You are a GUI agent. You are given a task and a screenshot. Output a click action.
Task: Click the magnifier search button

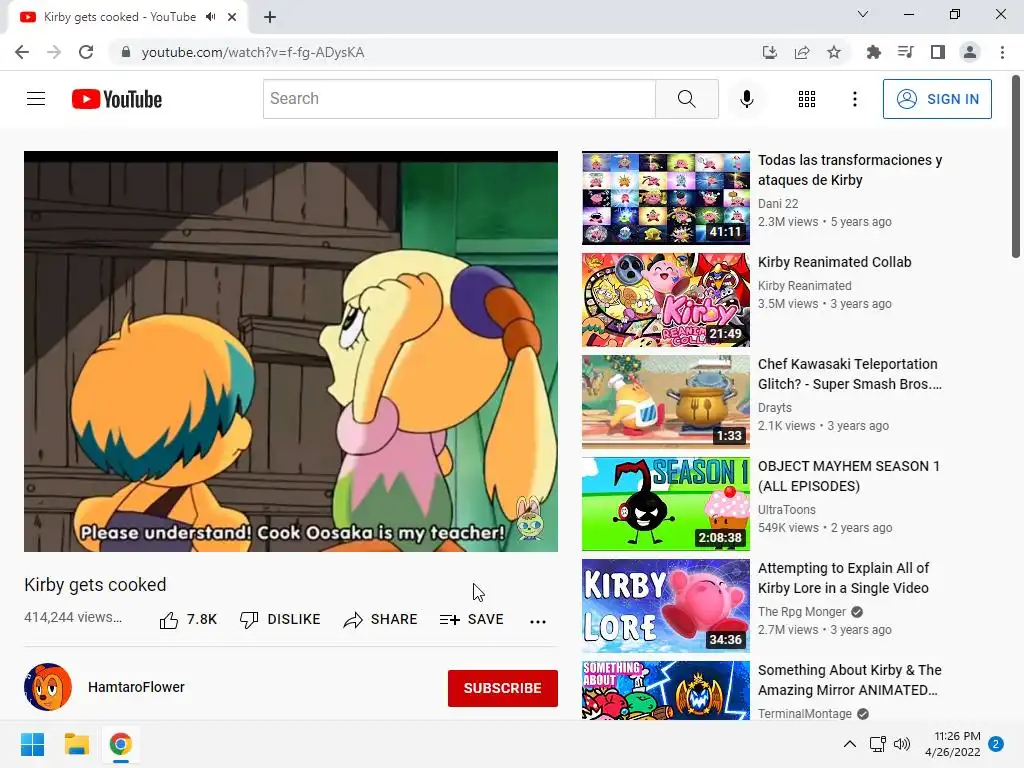(686, 99)
